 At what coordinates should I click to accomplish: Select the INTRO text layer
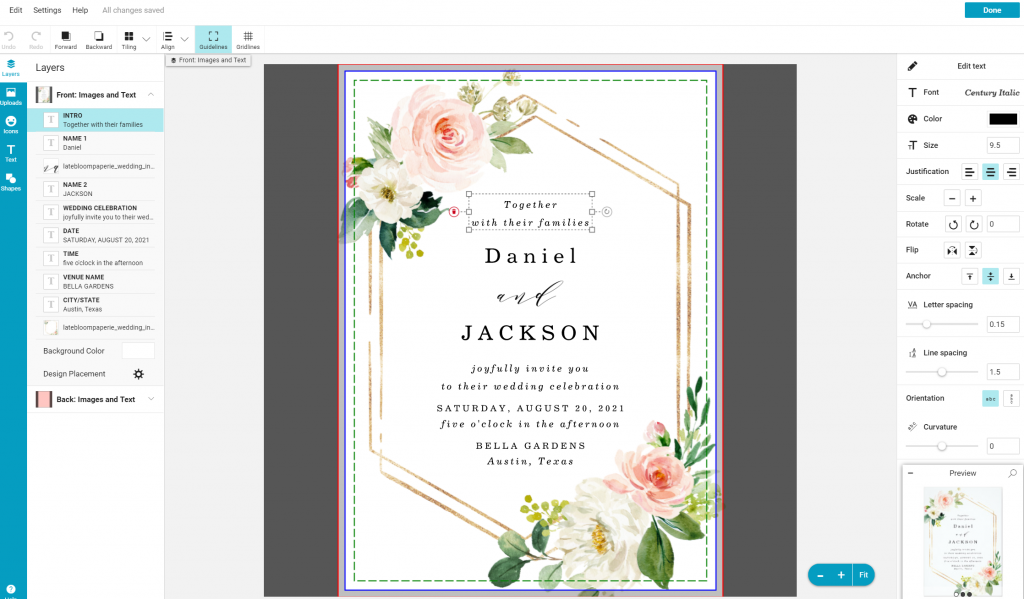95,120
